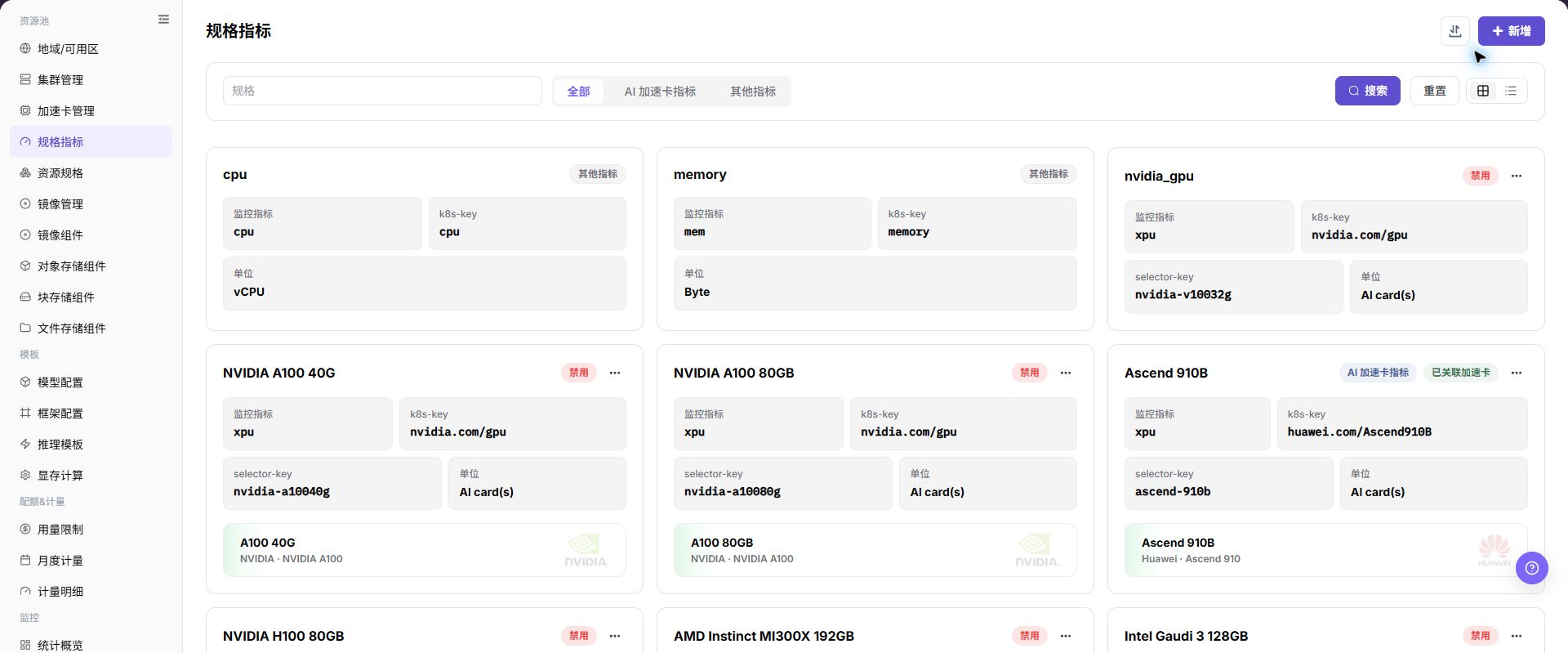The image size is (1568, 653).
Task: Click the 禁用 tag on NVIDIA H100 80GB
Action: 578,636
